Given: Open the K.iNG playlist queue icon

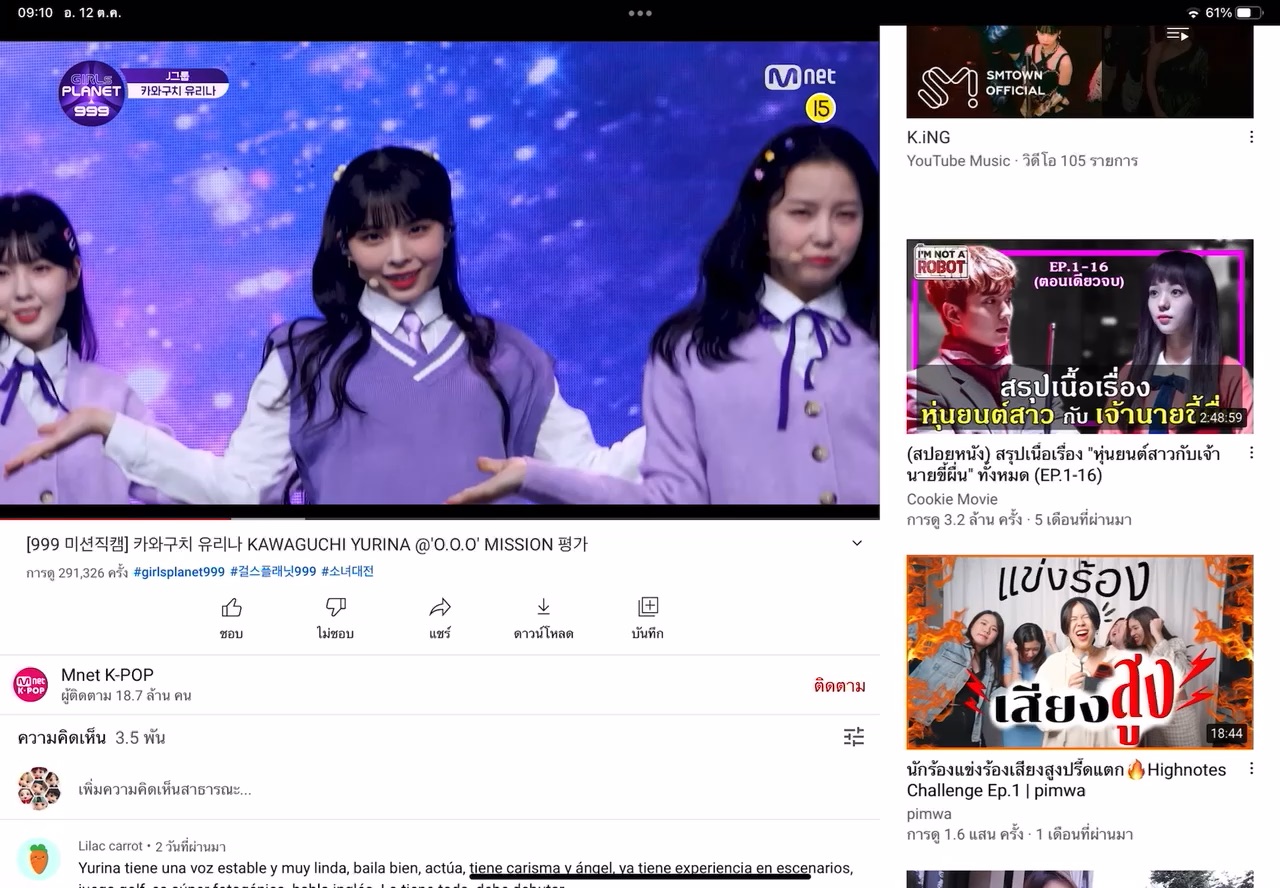Looking at the screenshot, I should (x=1177, y=35).
